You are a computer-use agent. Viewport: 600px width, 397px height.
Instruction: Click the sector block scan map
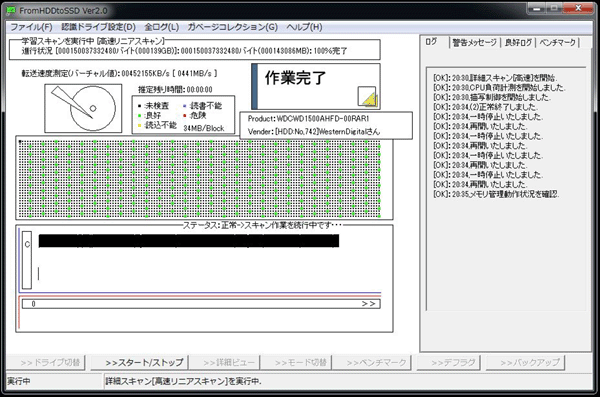204,178
